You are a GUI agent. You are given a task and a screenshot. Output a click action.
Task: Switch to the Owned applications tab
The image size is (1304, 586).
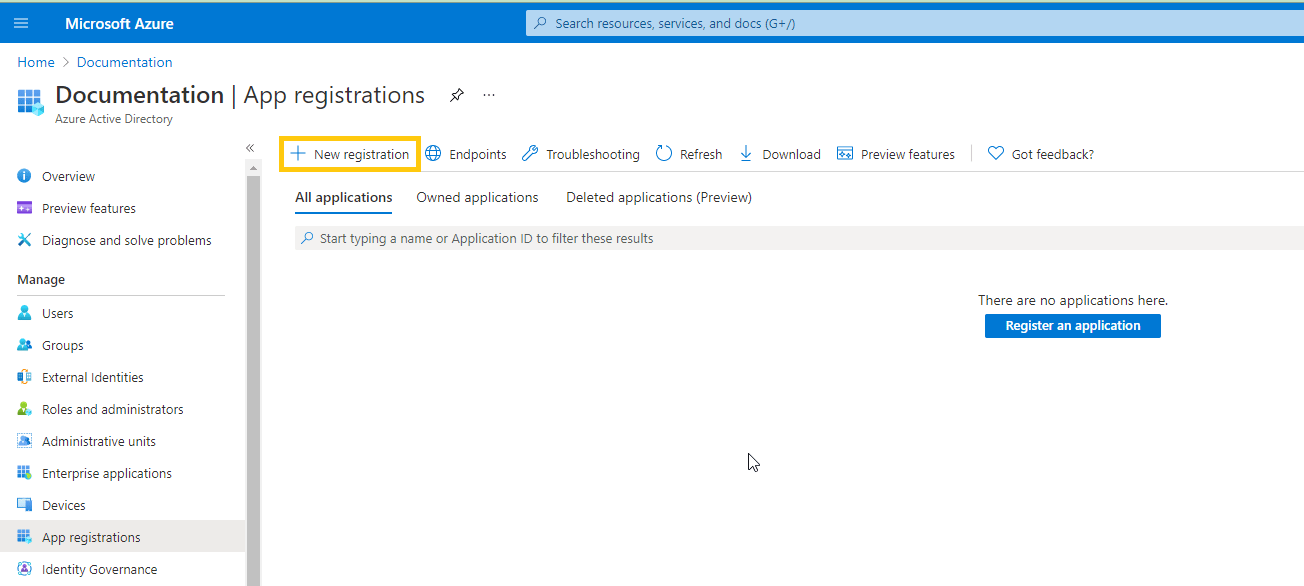point(477,197)
